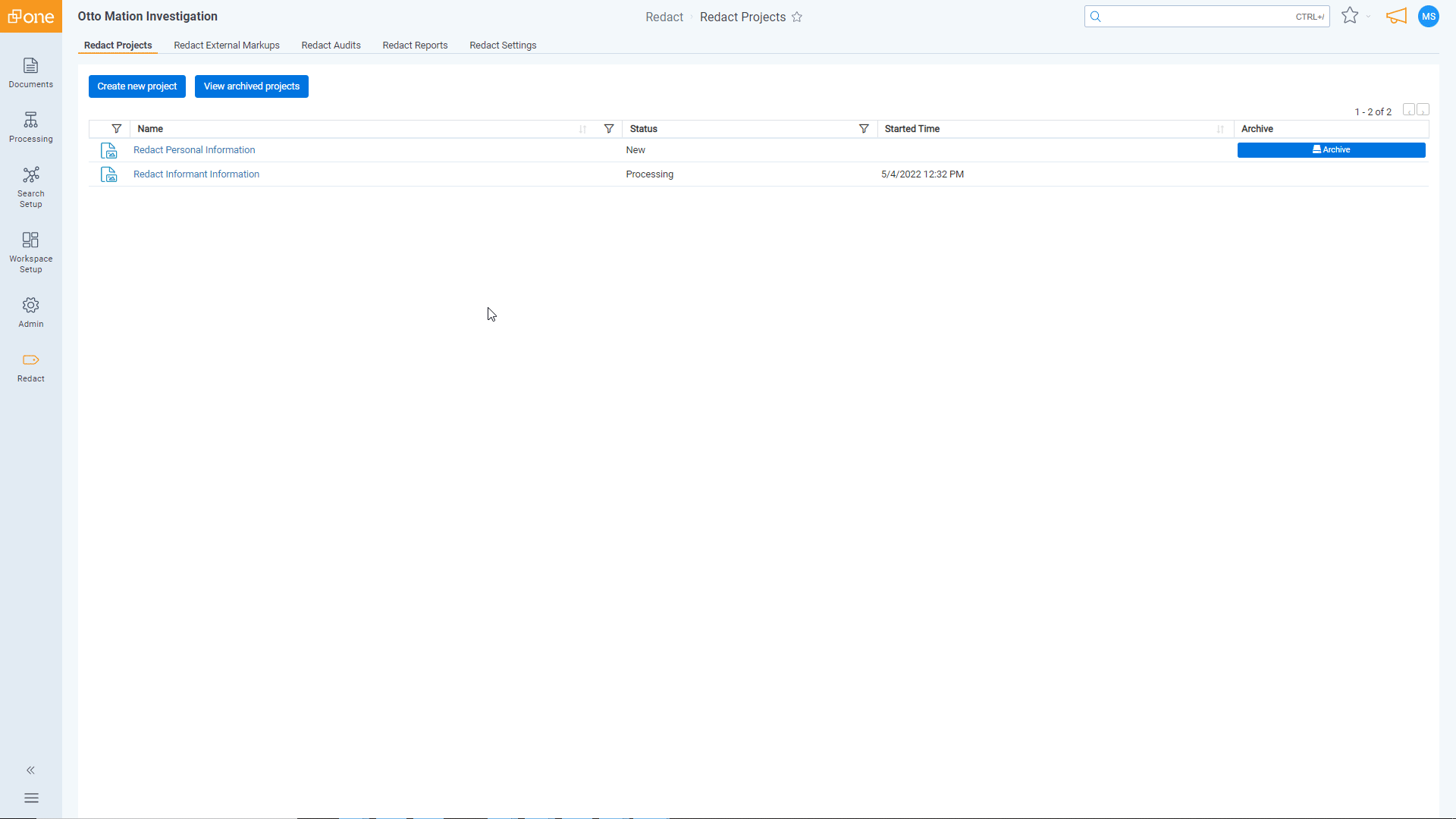Screen dimensions: 1456x819
Task: Open the Redact Settings tab
Action: [x=503, y=45]
